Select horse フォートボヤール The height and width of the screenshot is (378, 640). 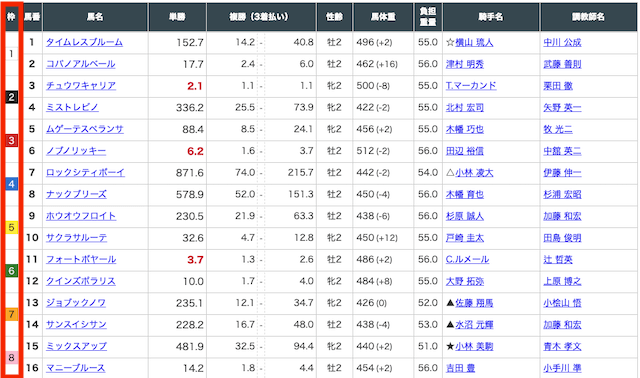(81, 259)
